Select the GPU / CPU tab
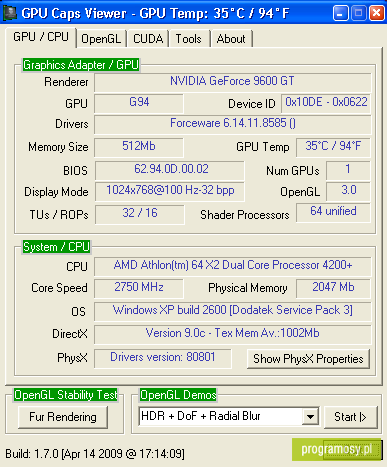This screenshot has height=467, width=387. coord(41,37)
